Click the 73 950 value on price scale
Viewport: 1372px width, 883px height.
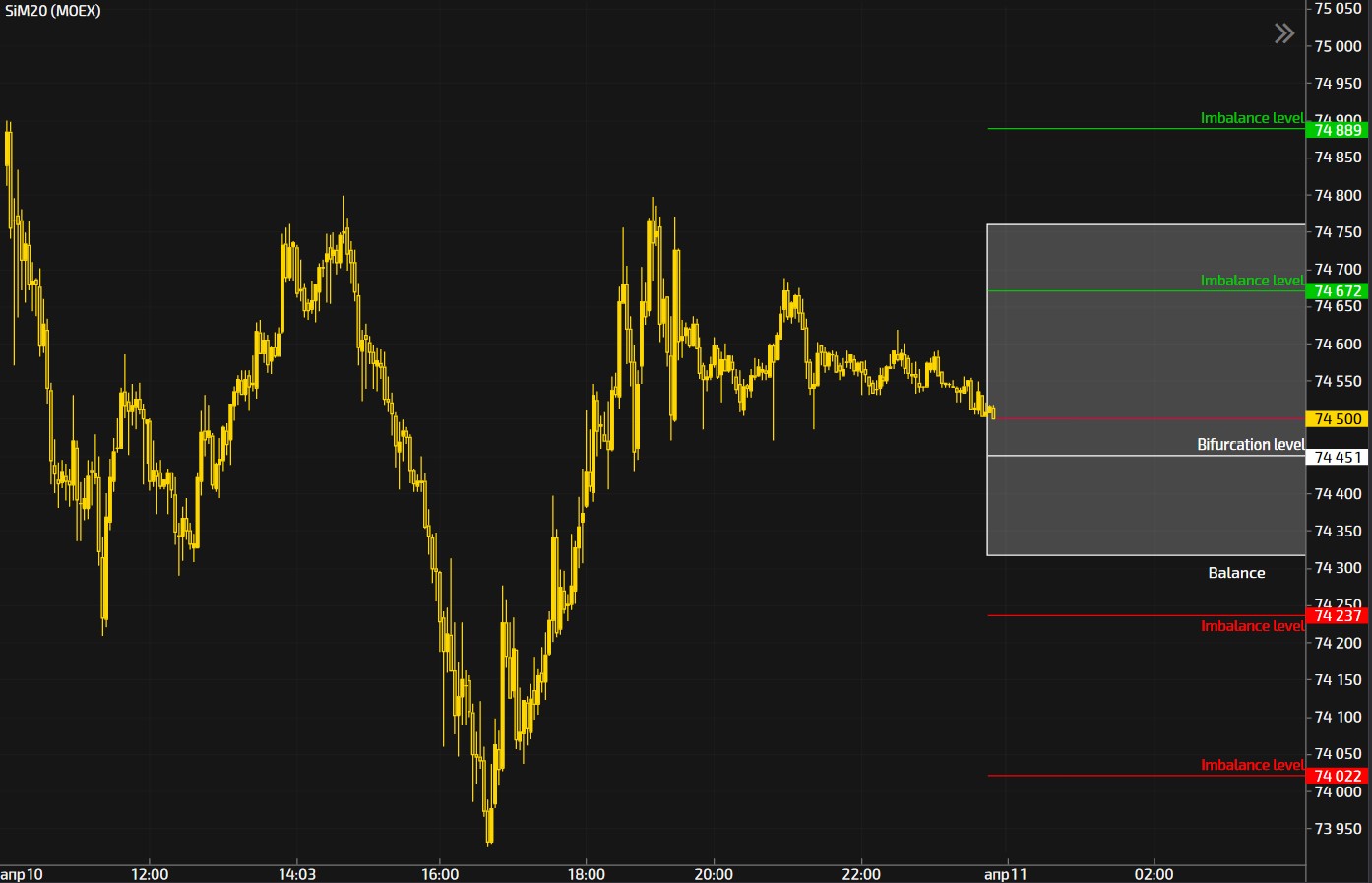[x=1338, y=829]
